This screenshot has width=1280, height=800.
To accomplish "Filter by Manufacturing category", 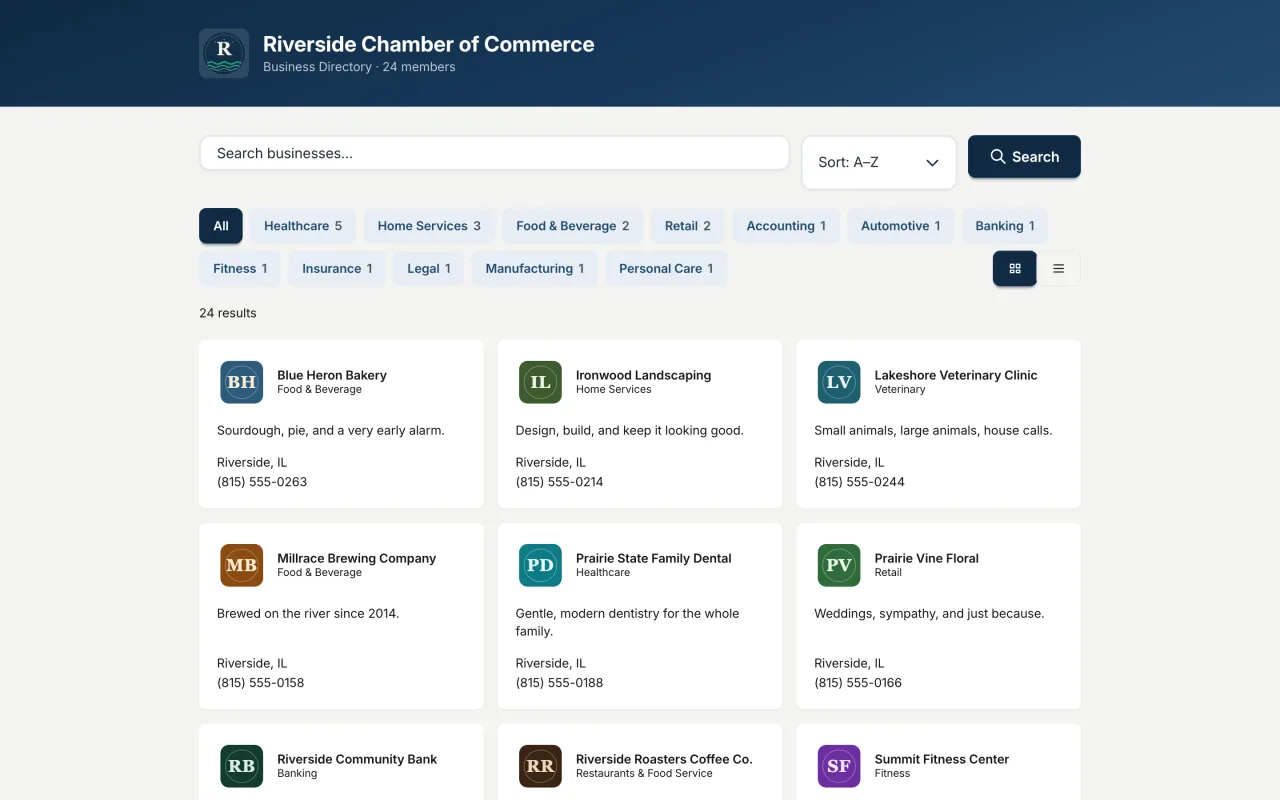I will 535,269.
